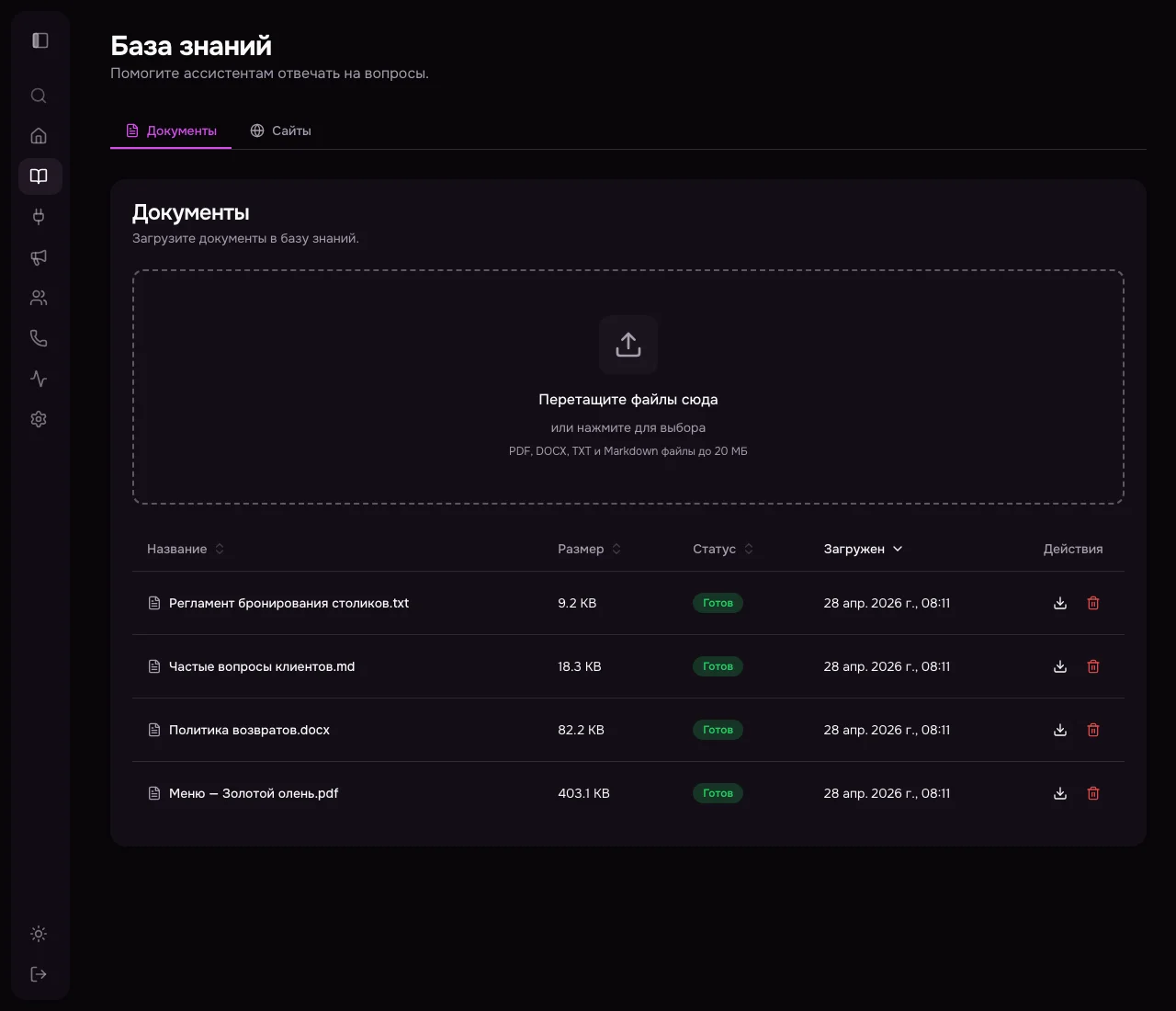
Task: Switch theme using the sun icon
Action: tap(39, 934)
